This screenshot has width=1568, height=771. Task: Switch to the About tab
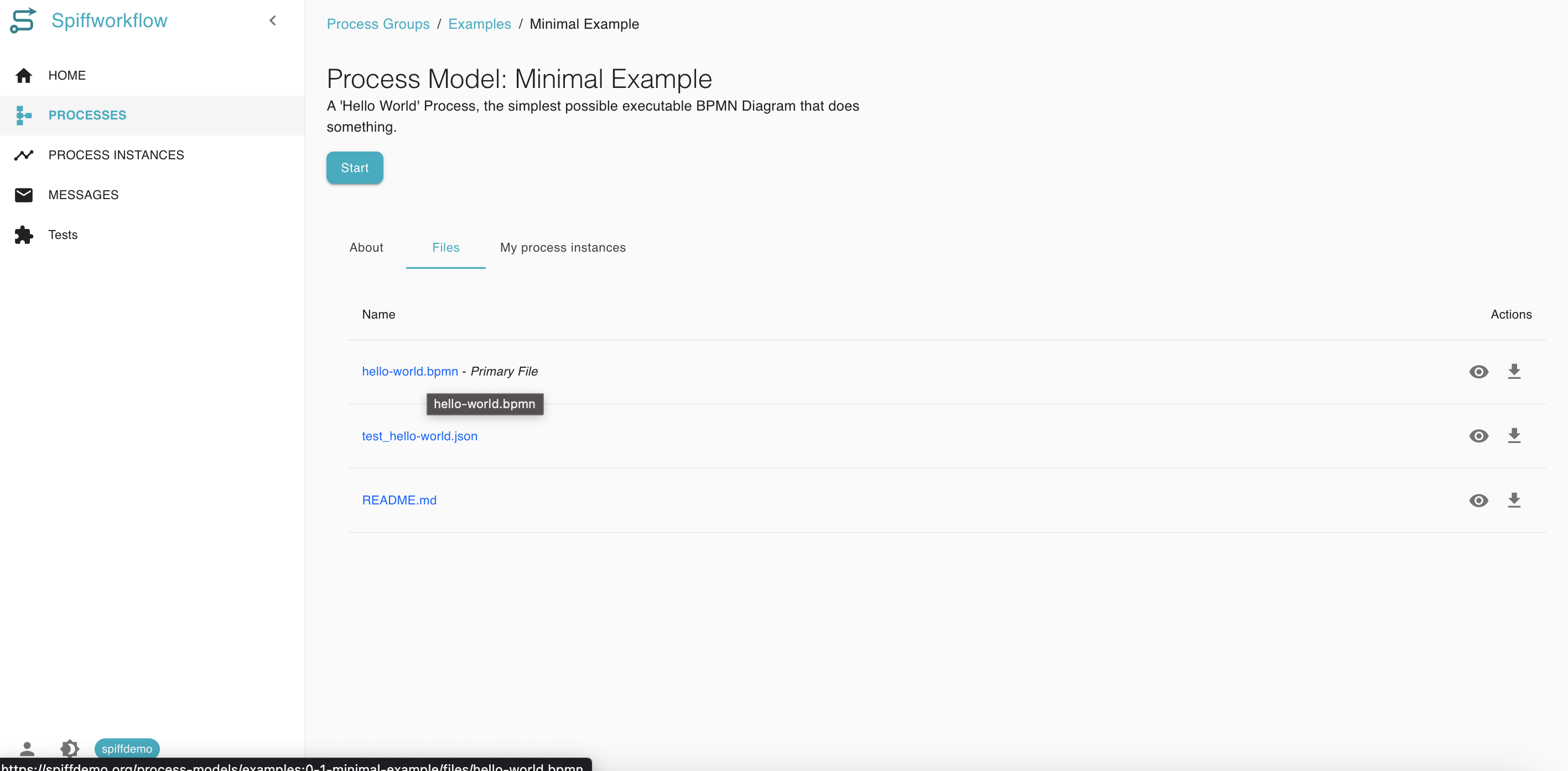tap(366, 248)
